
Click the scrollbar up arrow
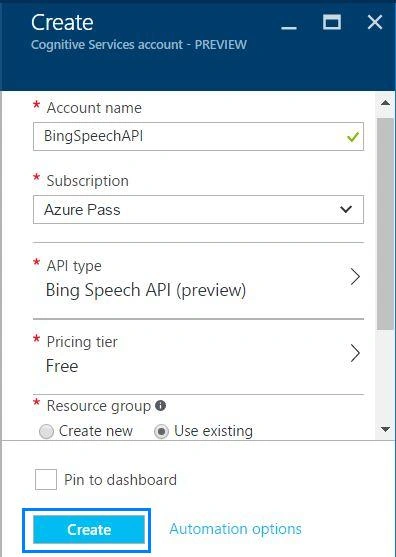click(x=385, y=103)
